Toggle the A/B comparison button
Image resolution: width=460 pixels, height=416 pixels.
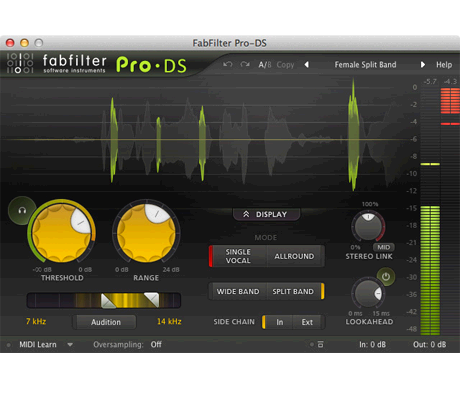tap(265, 65)
